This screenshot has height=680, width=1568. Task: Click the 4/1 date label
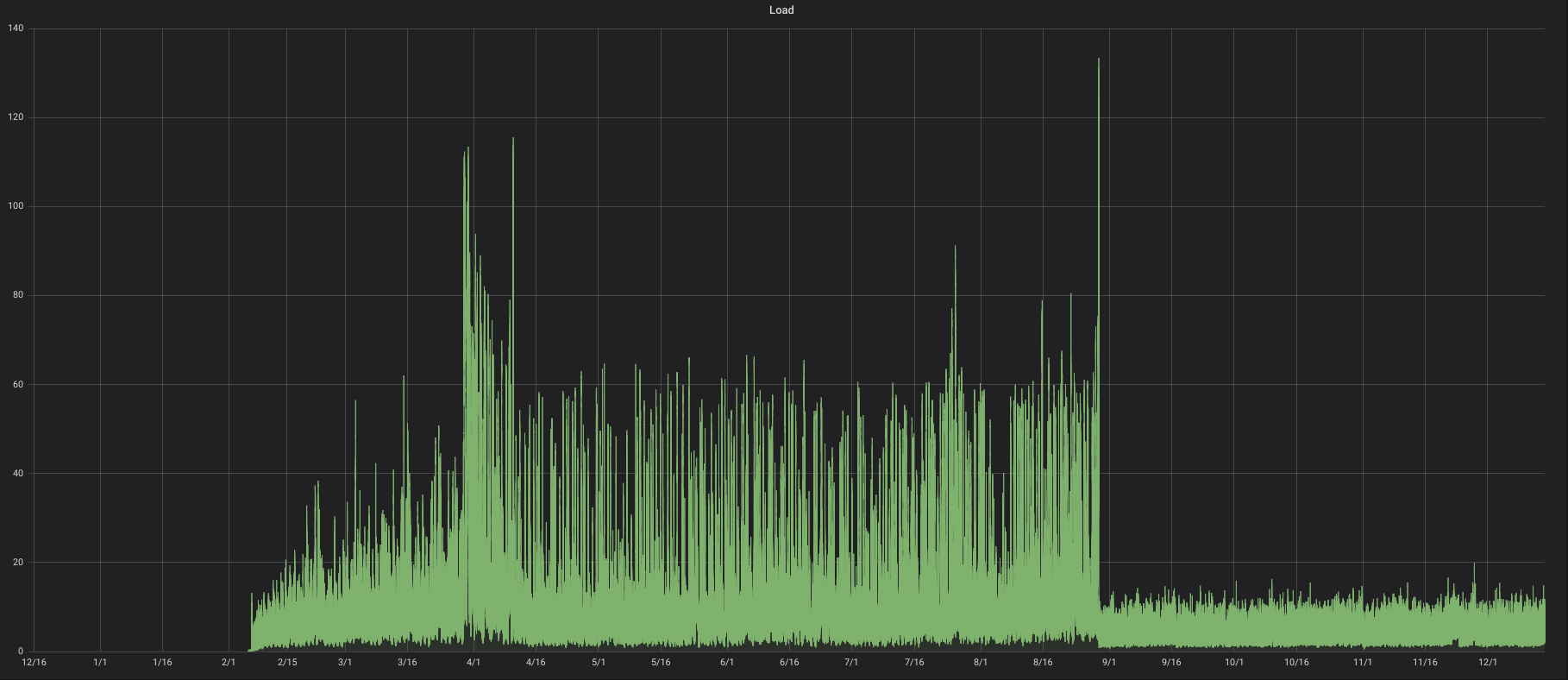tap(474, 663)
